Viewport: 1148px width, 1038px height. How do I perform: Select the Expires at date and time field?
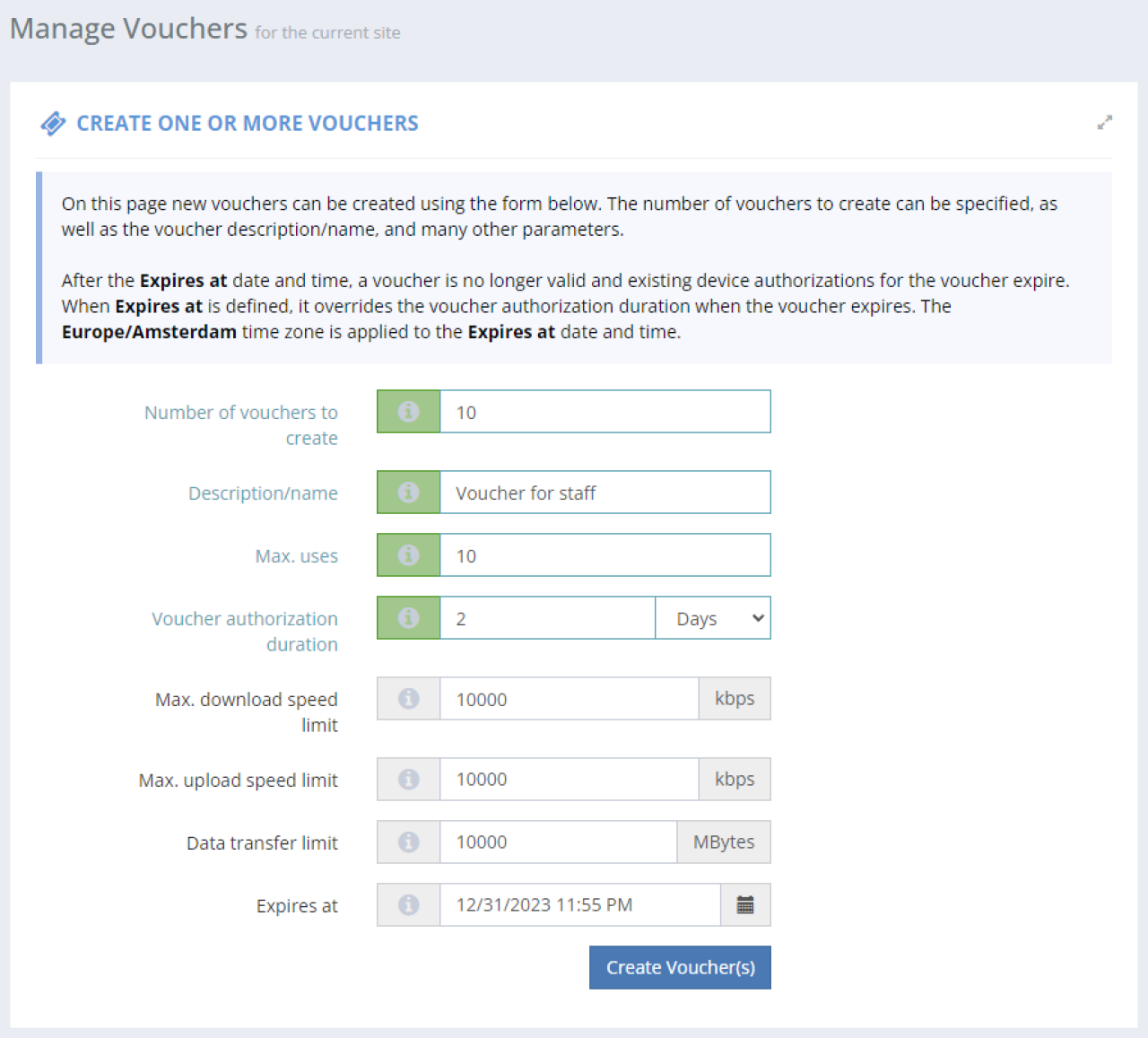[579, 904]
